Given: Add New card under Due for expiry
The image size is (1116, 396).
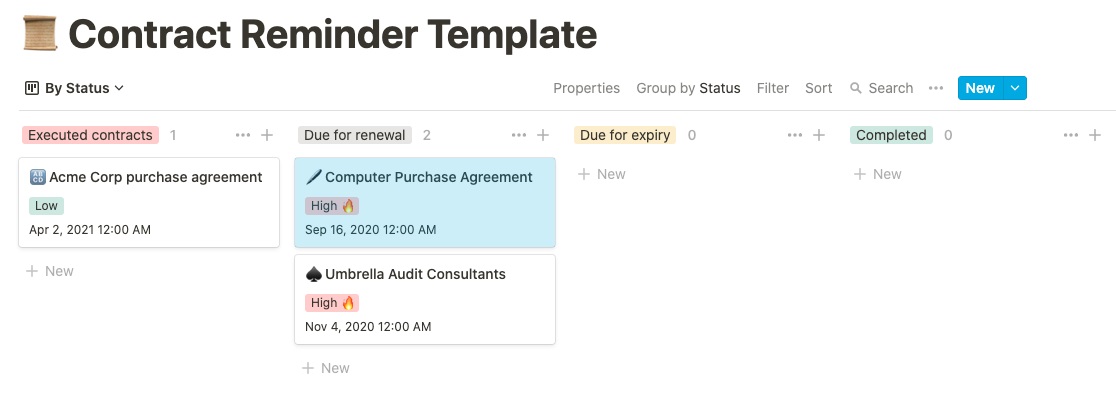Looking at the screenshot, I should point(601,174).
